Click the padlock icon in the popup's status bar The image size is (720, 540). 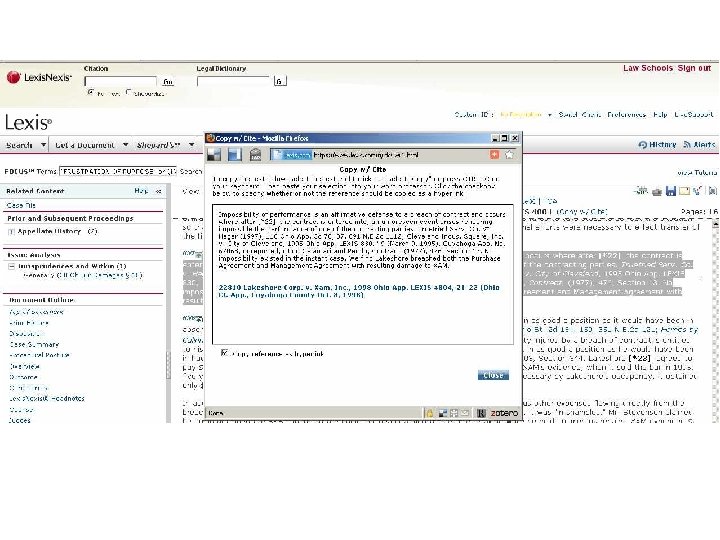coord(430,413)
